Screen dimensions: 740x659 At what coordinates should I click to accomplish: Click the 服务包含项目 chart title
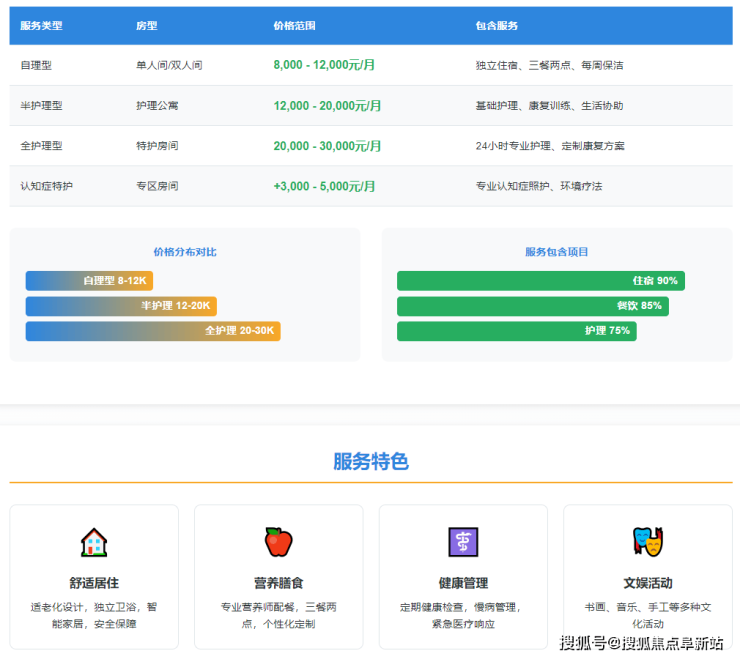coord(556,252)
